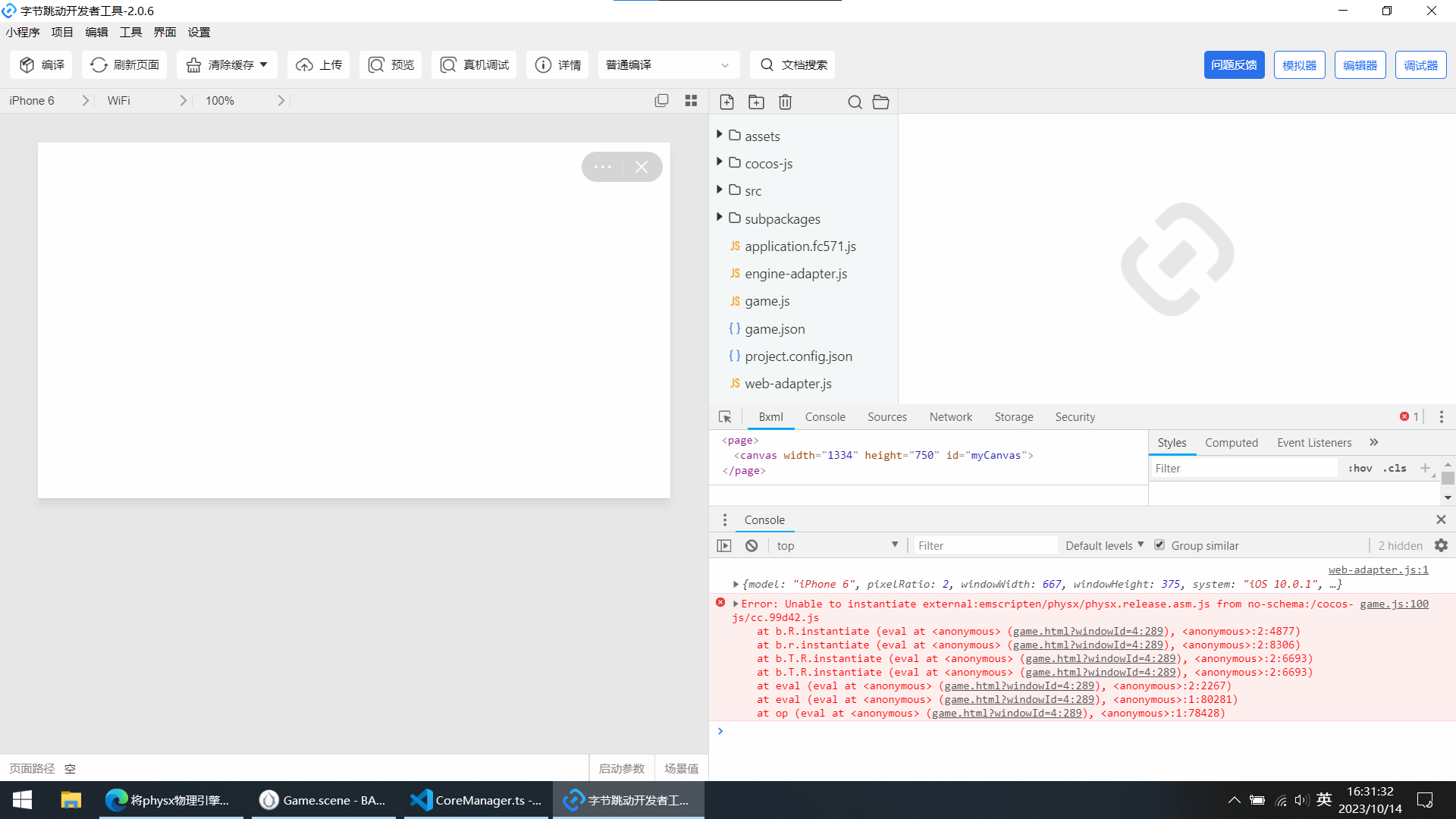Open the 工具 menu
This screenshot has width=1456, height=819.
pos(130,32)
